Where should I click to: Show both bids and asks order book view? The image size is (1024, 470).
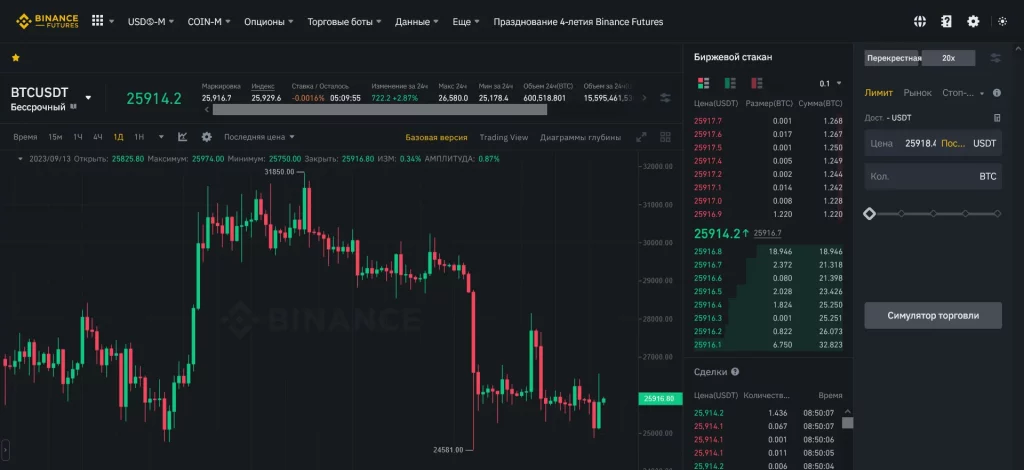point(703,83)
